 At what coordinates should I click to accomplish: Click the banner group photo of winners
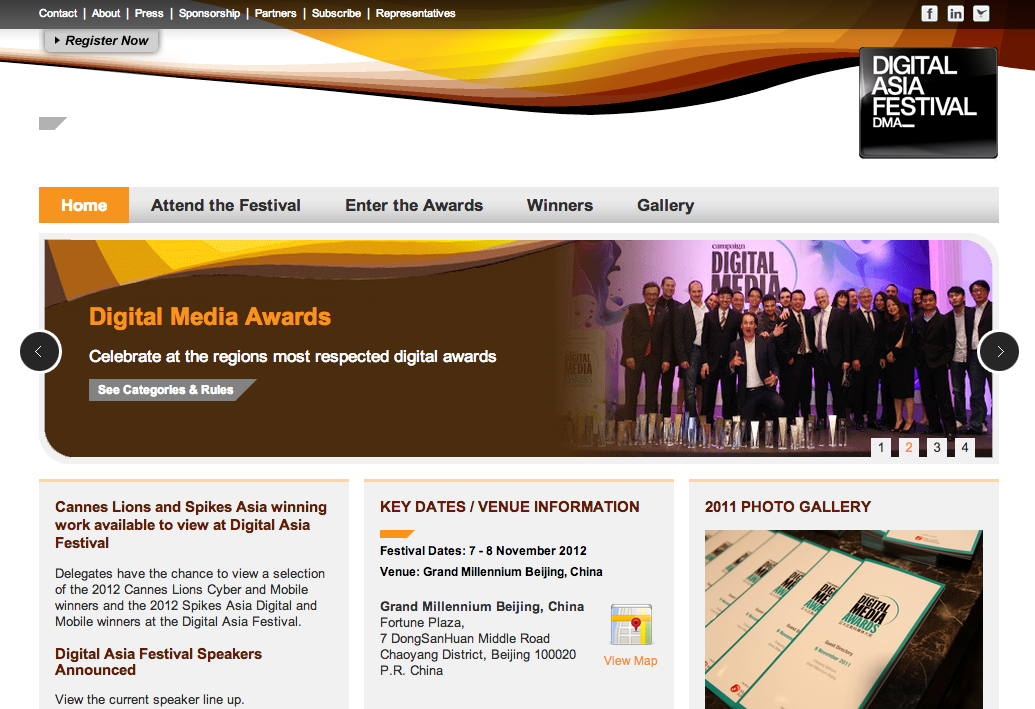pos(776,349)
